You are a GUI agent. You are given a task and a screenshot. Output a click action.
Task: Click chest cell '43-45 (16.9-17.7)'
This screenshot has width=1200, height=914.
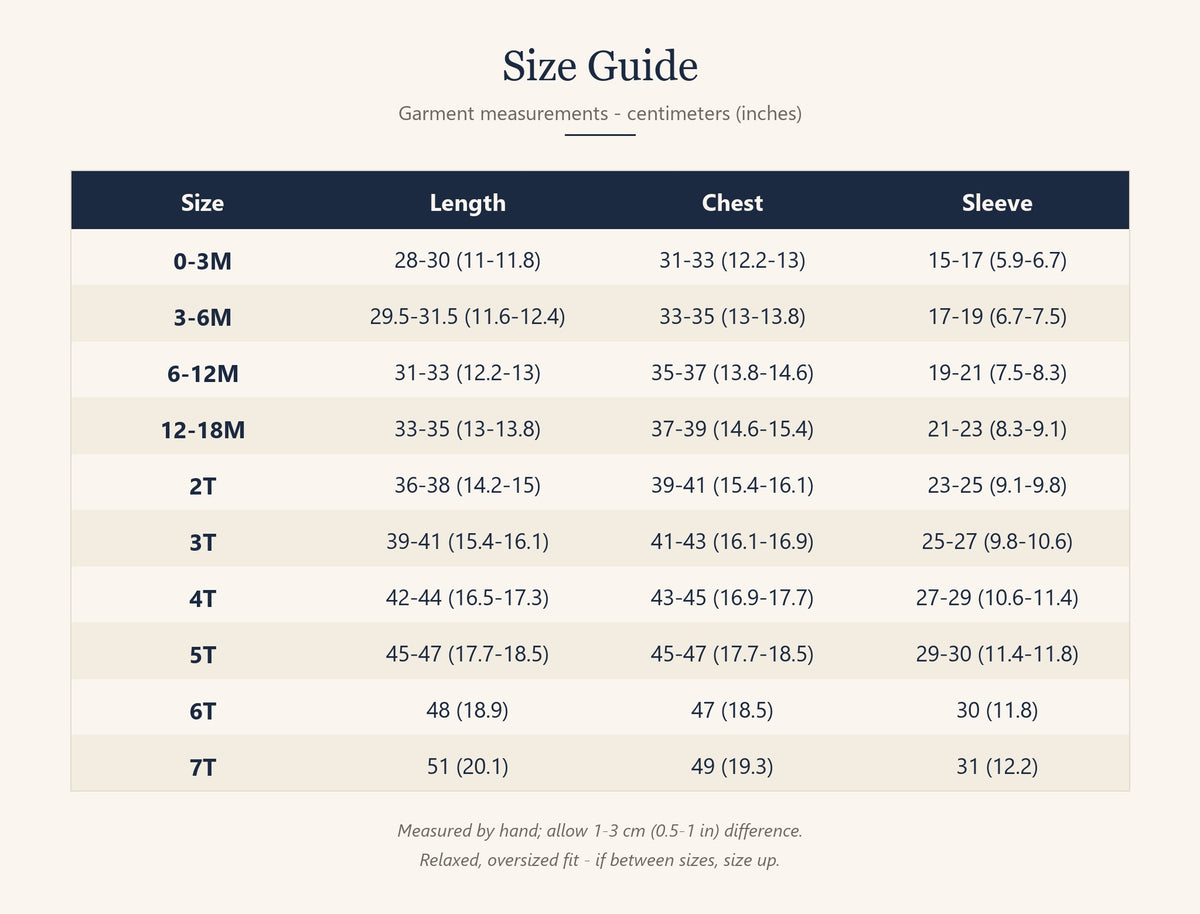732,598
